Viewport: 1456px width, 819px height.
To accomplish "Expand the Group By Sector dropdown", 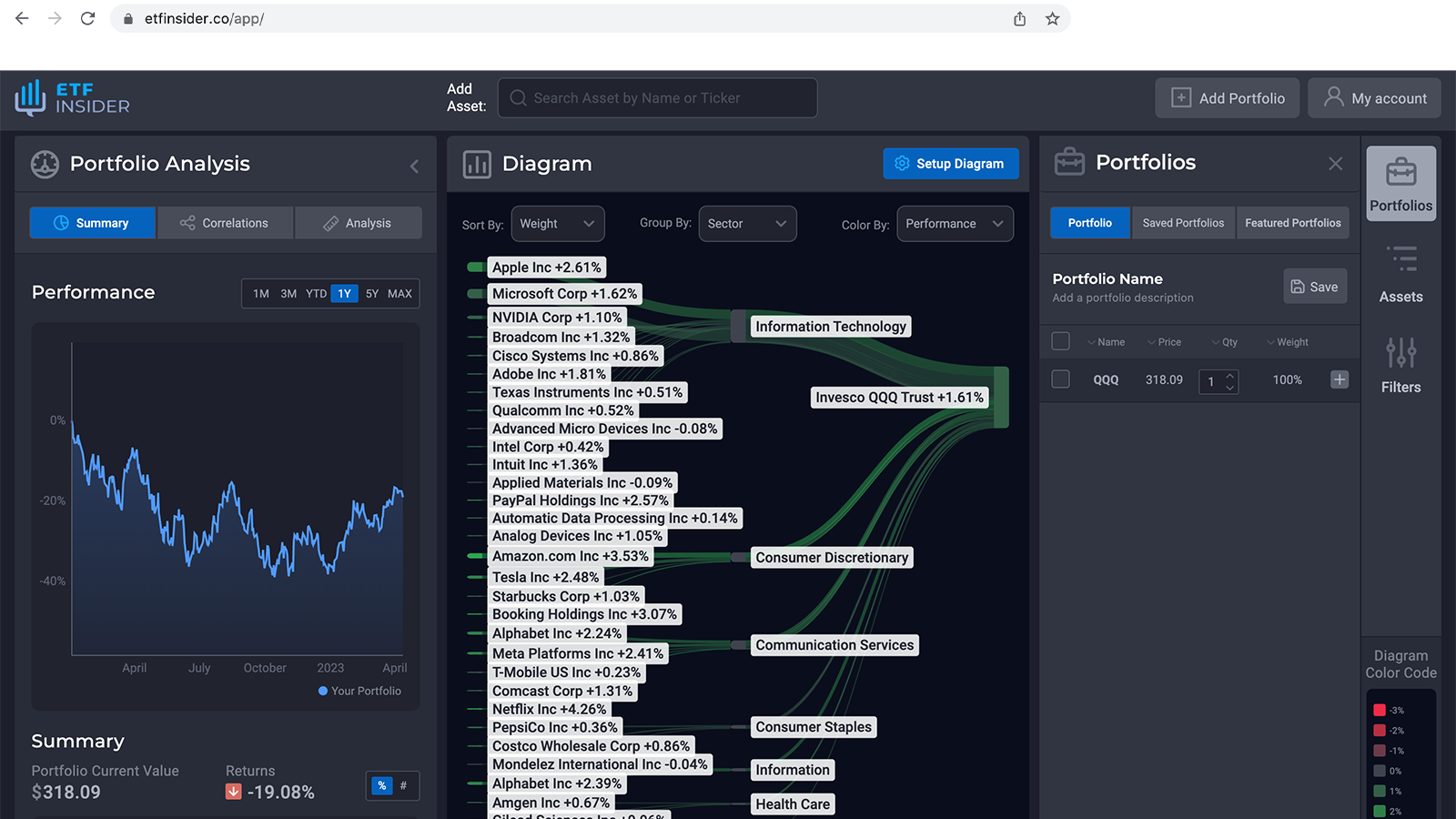I will (746, 224).
